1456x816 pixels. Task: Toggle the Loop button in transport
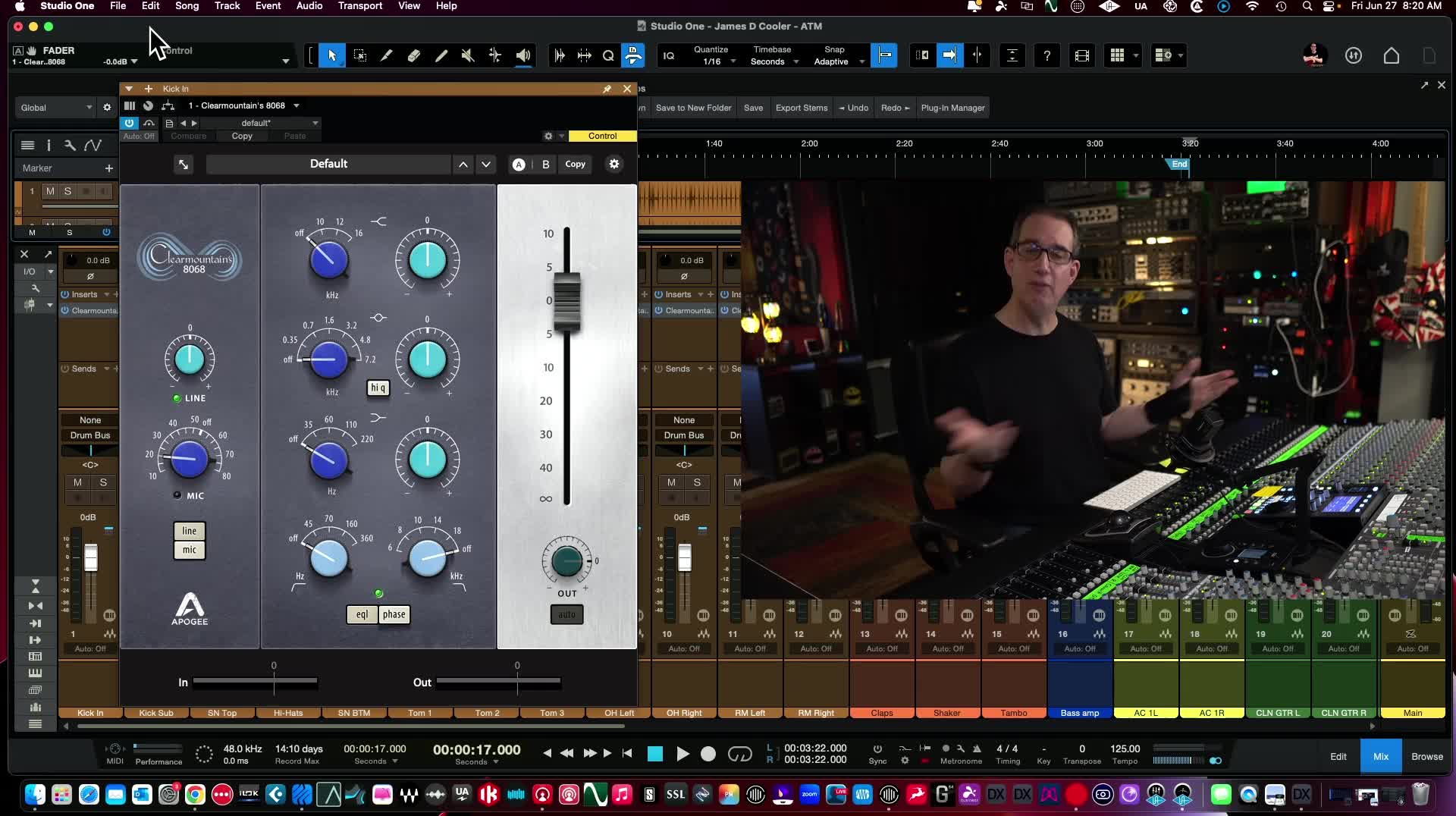click(739, 754)
